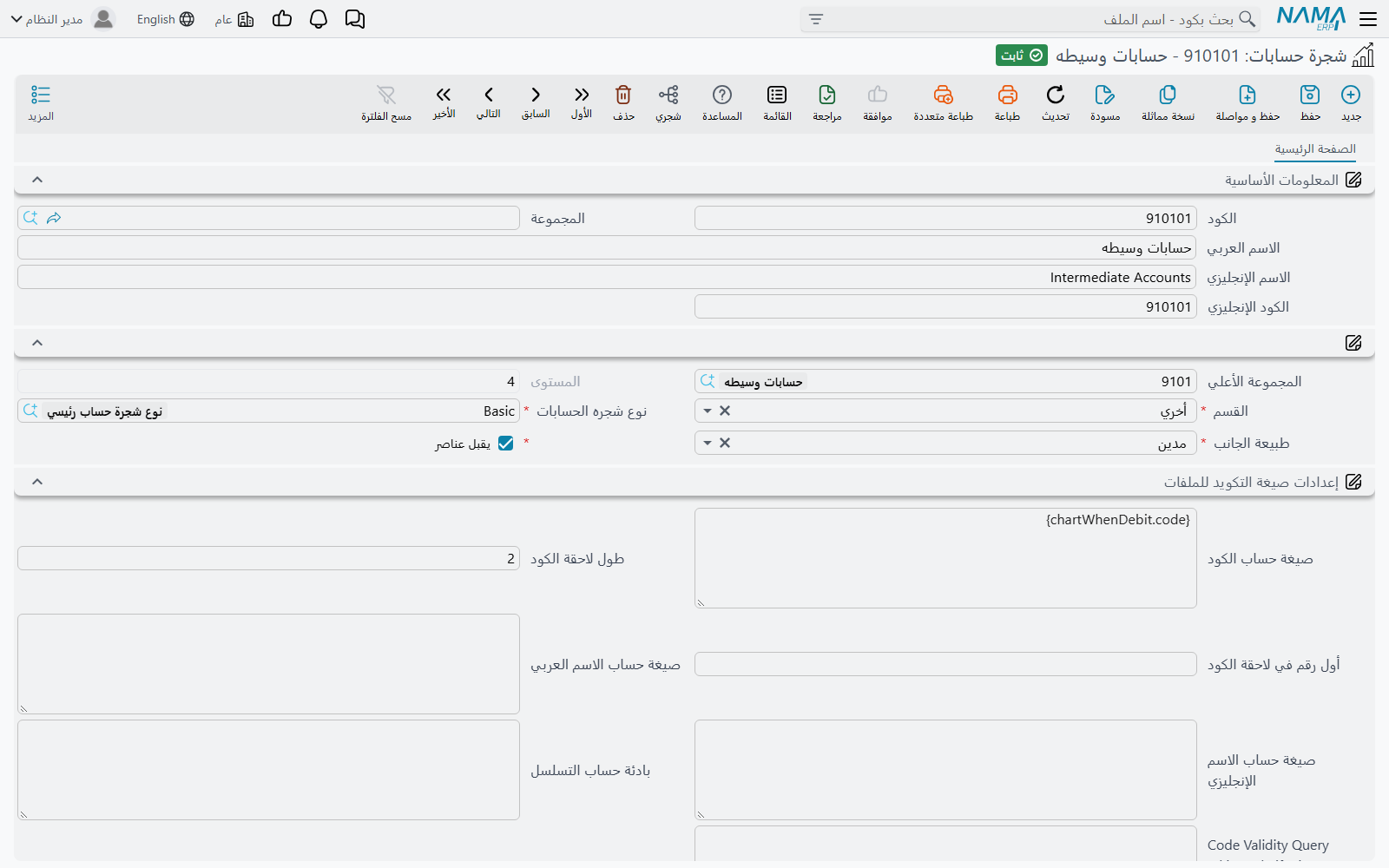The height and width of the screenshot is (868, 1389).
Task: Click the حفظ (Save) icon
Action: pyautogui.click(x=1310, y=95)
